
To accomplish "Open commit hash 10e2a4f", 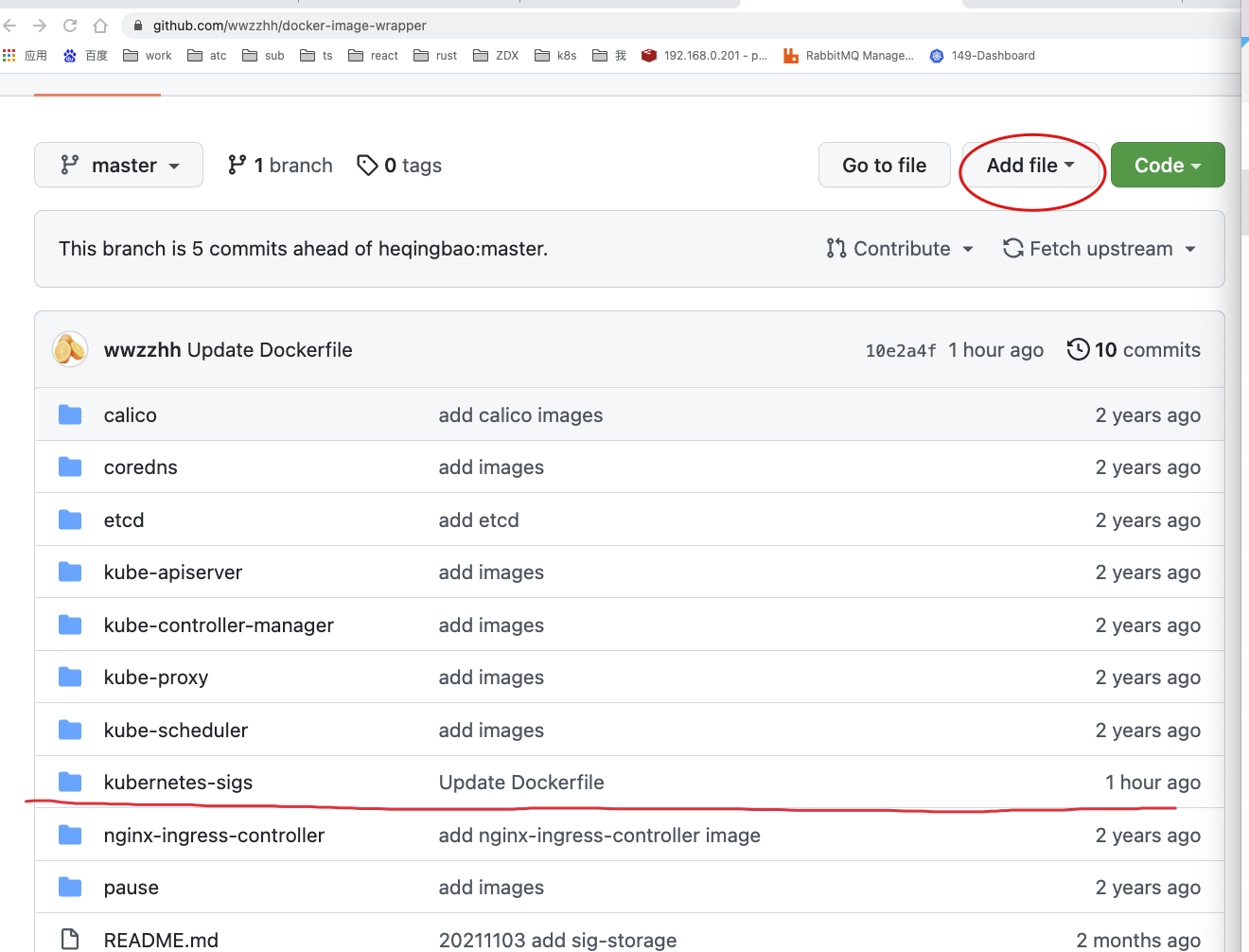I will pyautogui.click(x=901, y=350).
